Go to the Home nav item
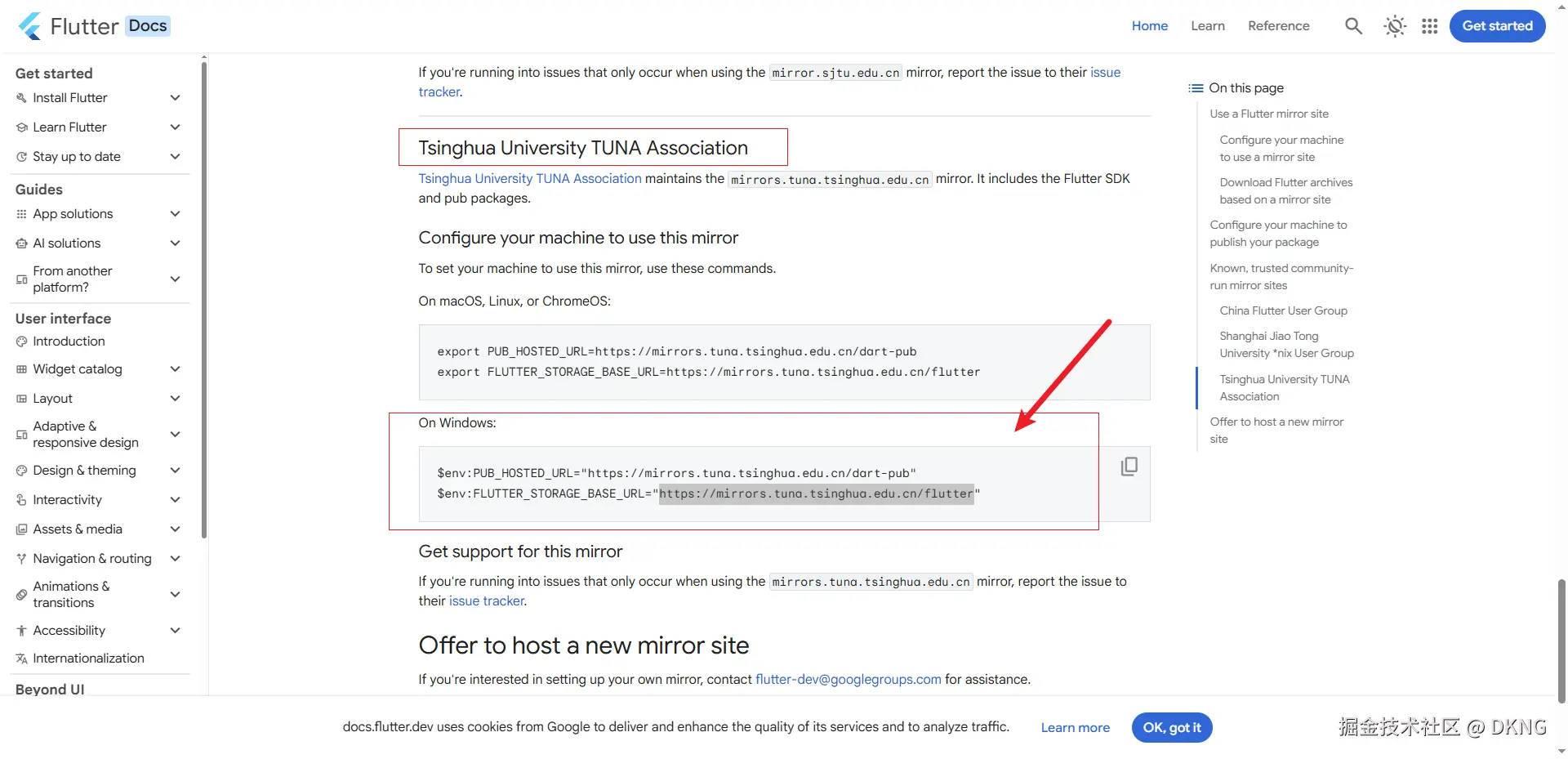The height and width of the screenshot is (759, 1568). (x=1150, y=26)
